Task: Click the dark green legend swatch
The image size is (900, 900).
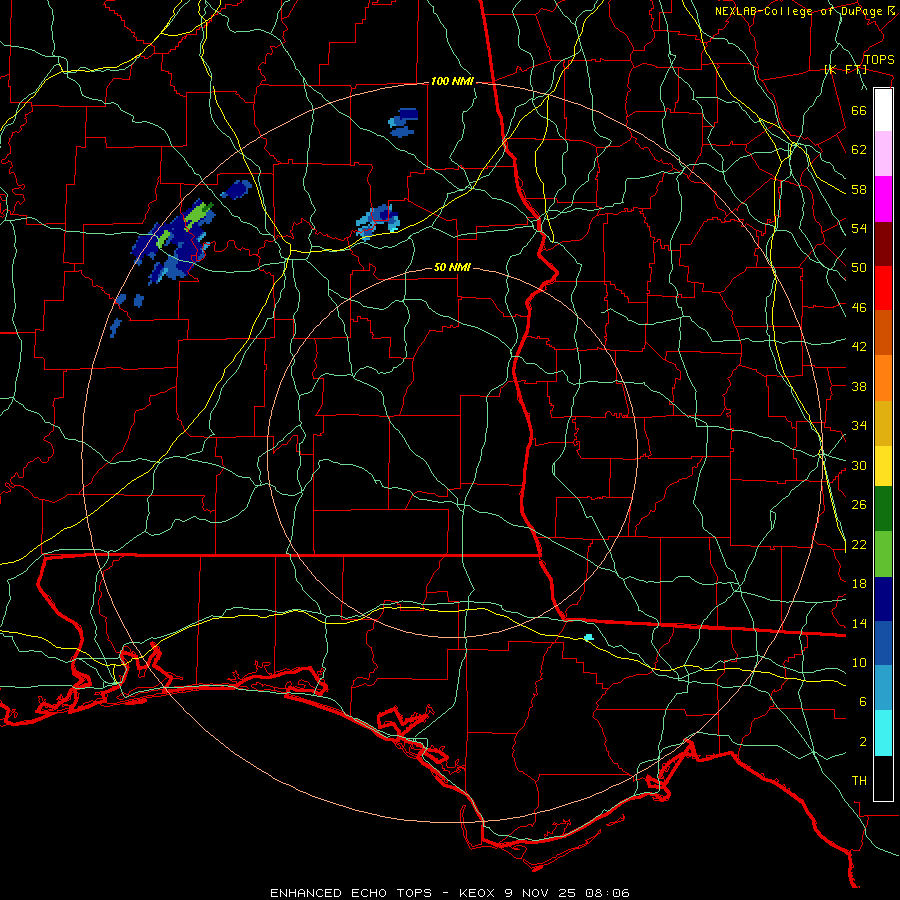Action: [x=883, y=509]
